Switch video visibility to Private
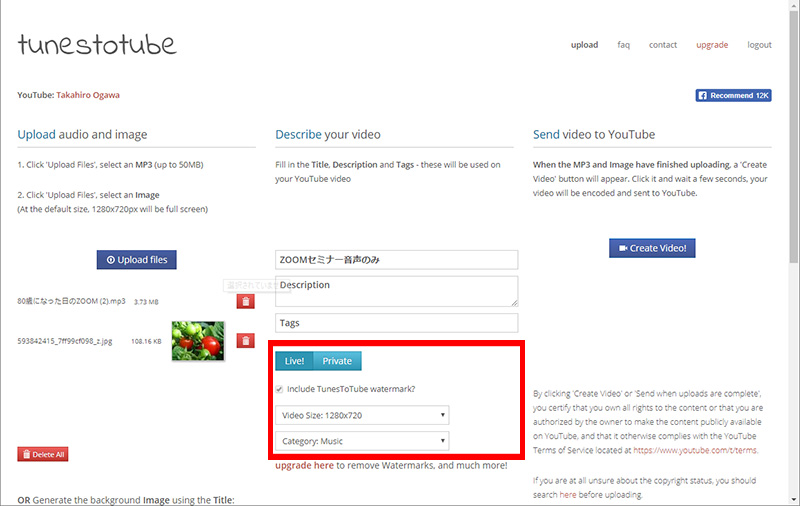Viewport: 800px width, 506px height. 338,361
